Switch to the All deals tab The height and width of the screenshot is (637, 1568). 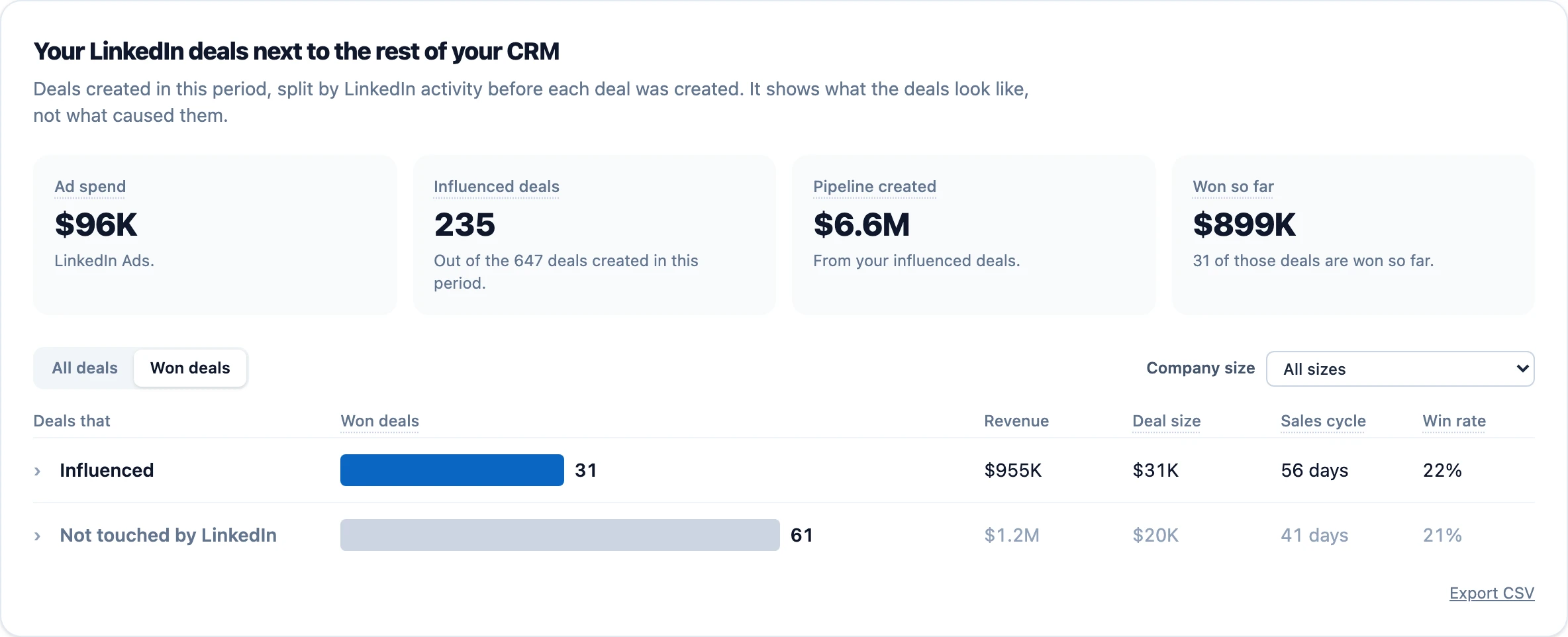[x=85, y=368]
